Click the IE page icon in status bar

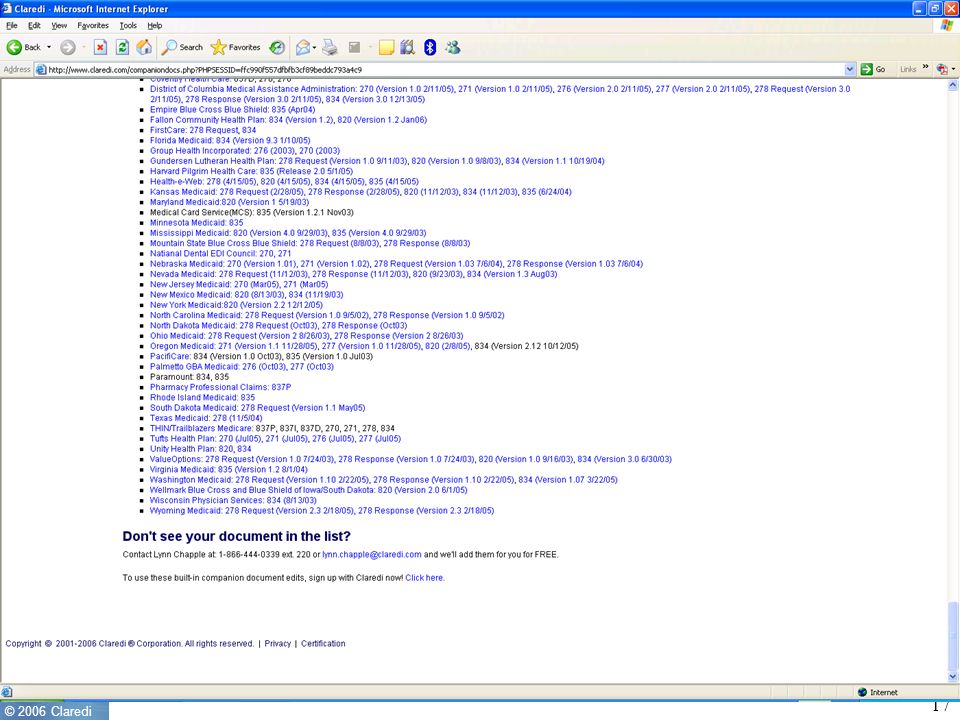(6, 692)
